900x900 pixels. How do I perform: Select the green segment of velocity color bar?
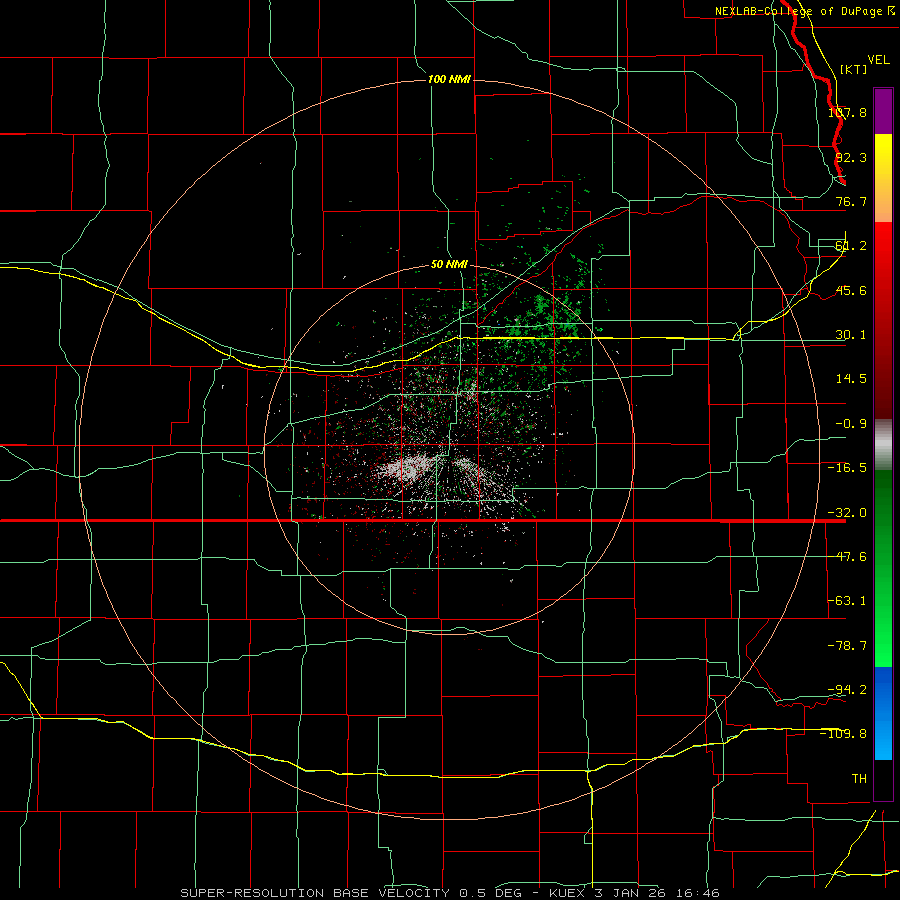click(x=883, y=568)
